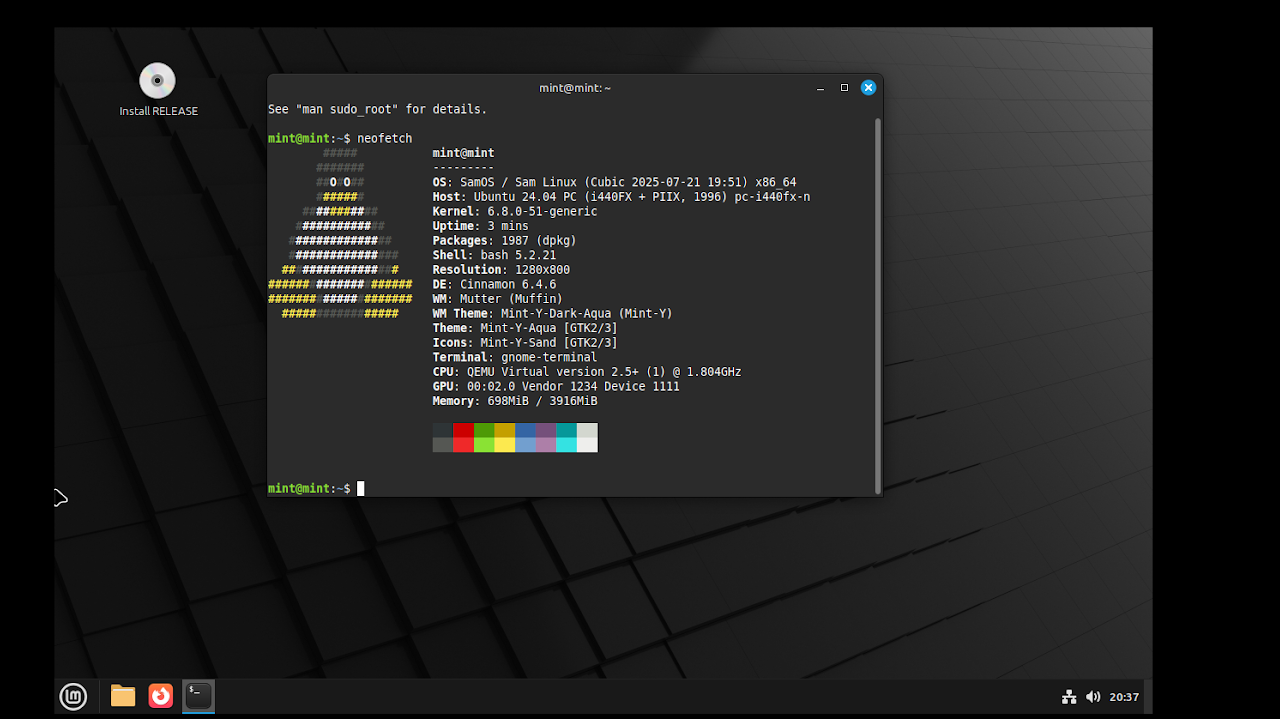This screenshot has width=1280, height=719.
Task: Select the terminal icon in the taskbar
Action: (199, 696)
